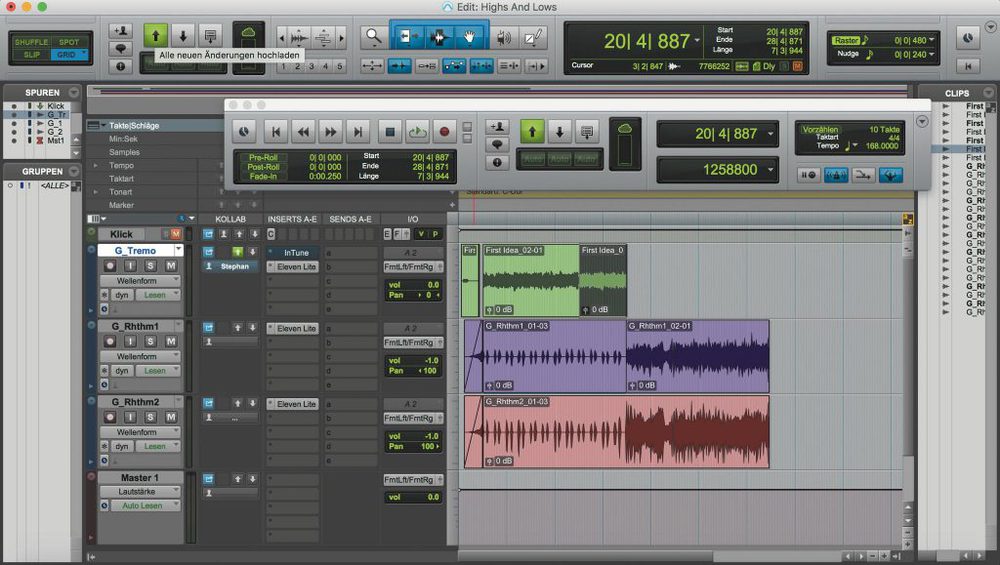Click download changes arrow in edit toolbar

click(183, 36)
